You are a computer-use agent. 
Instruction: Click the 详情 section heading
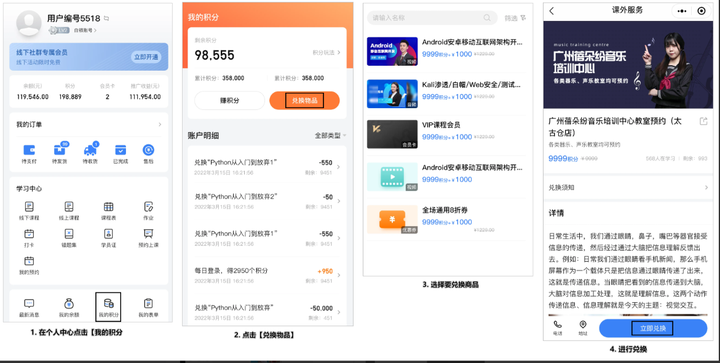tap(556, 213)
